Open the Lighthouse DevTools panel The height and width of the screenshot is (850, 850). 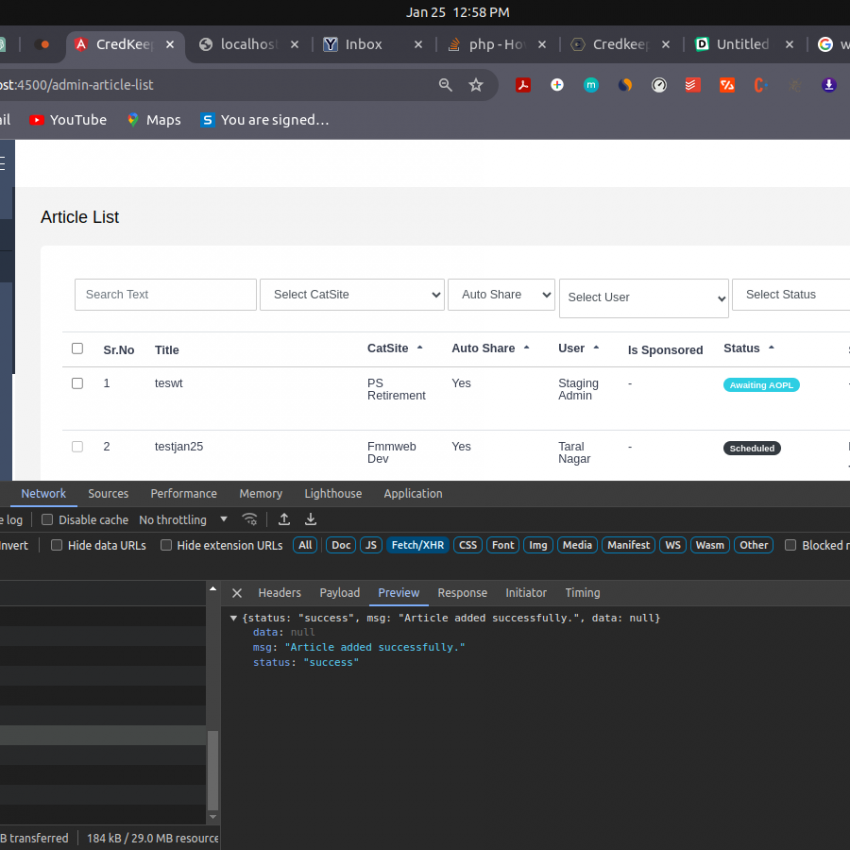(333, 493)
